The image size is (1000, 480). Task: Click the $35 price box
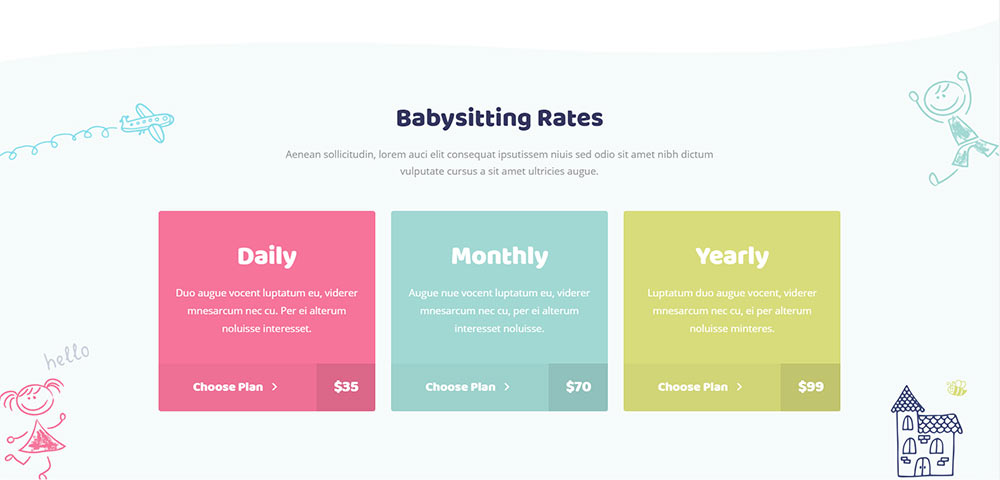pyautogui.click(x=346, y=387)
